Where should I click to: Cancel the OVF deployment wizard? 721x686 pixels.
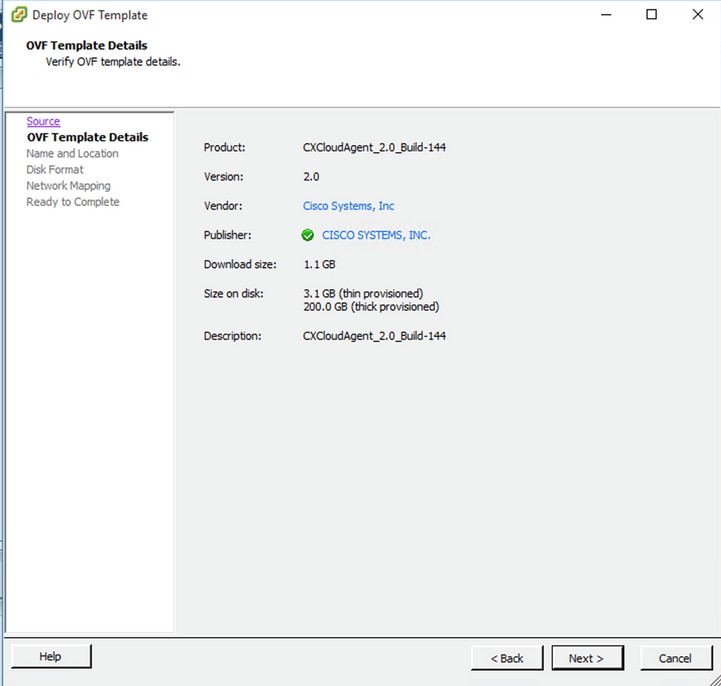pyautogui.click(x=676, y=658)
